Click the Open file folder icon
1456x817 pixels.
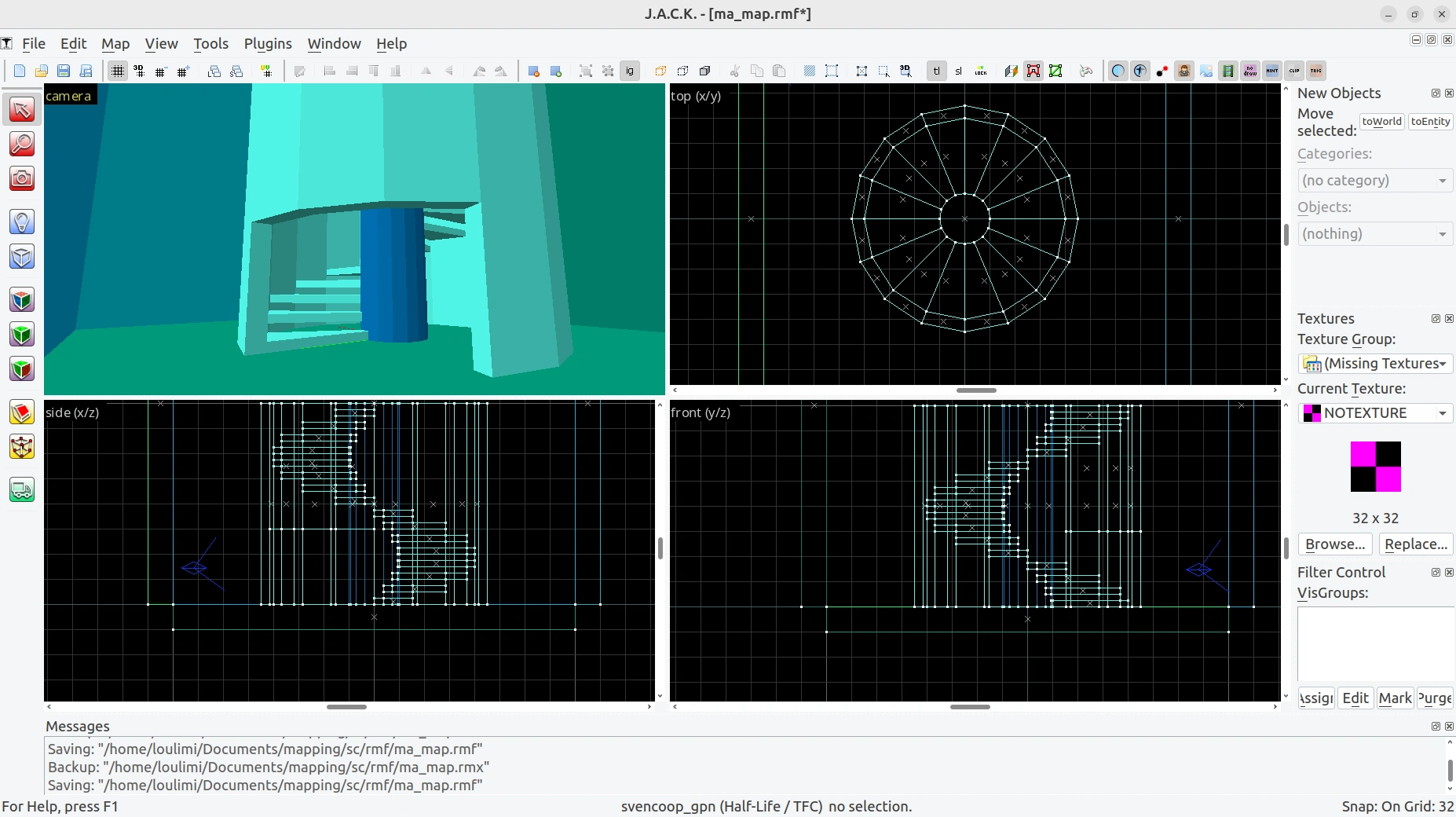[42, 71]
